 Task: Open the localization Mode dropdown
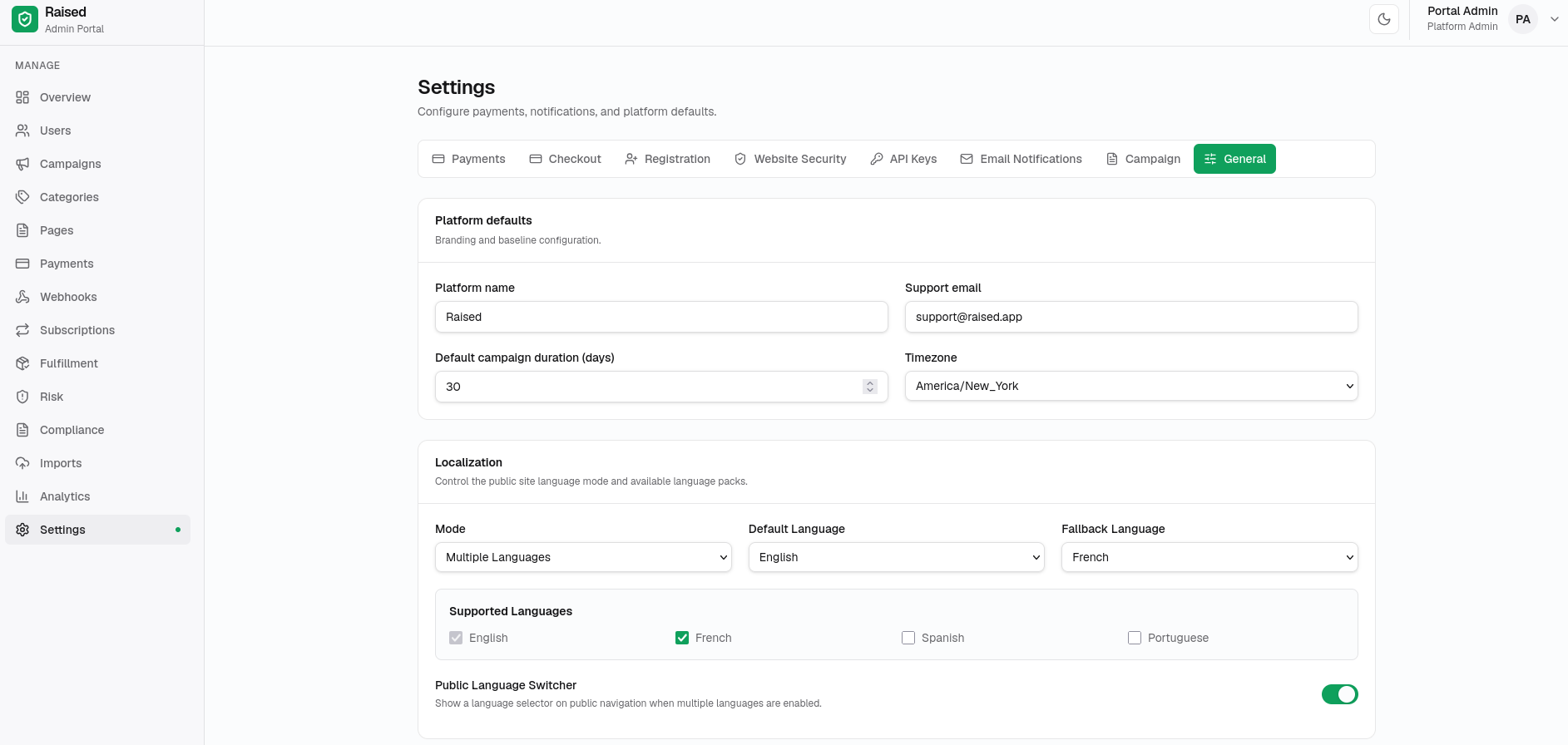(x=583, y=557)
